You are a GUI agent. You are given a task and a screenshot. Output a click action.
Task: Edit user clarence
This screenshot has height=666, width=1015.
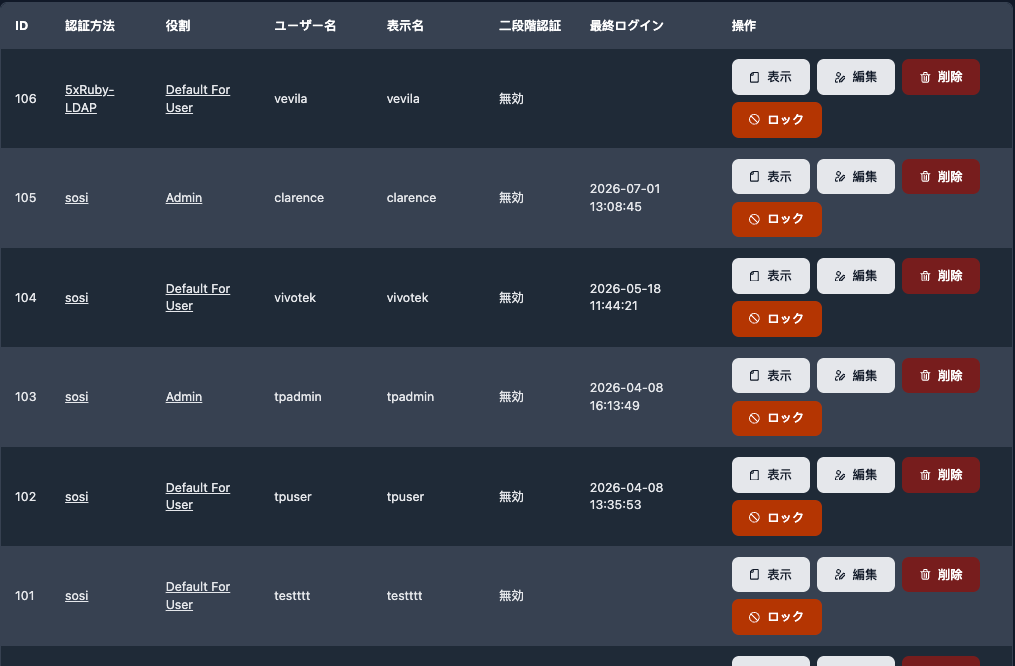pos(856,177)
